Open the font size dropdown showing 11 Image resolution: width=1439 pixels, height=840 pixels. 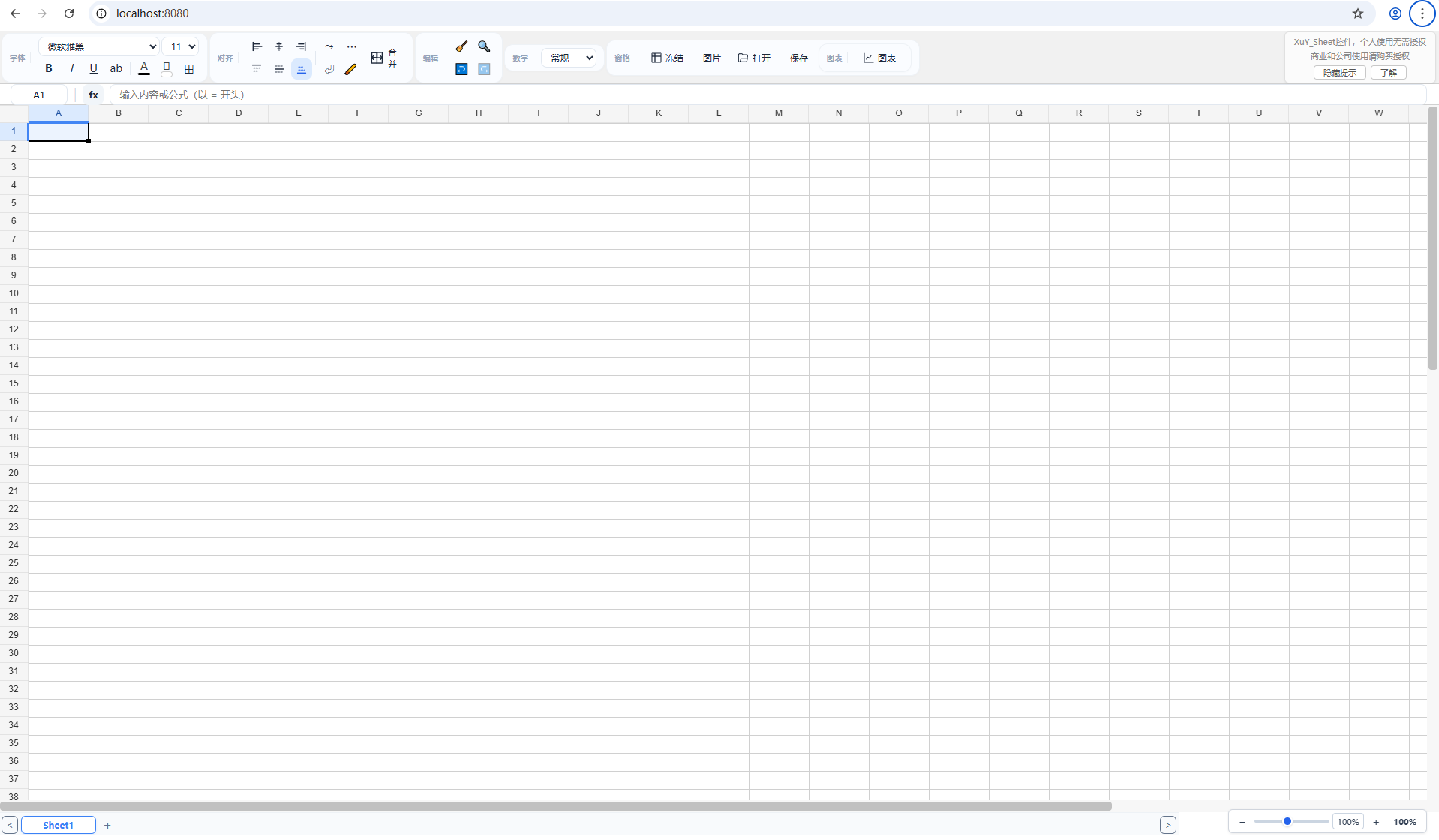point(181,46)
